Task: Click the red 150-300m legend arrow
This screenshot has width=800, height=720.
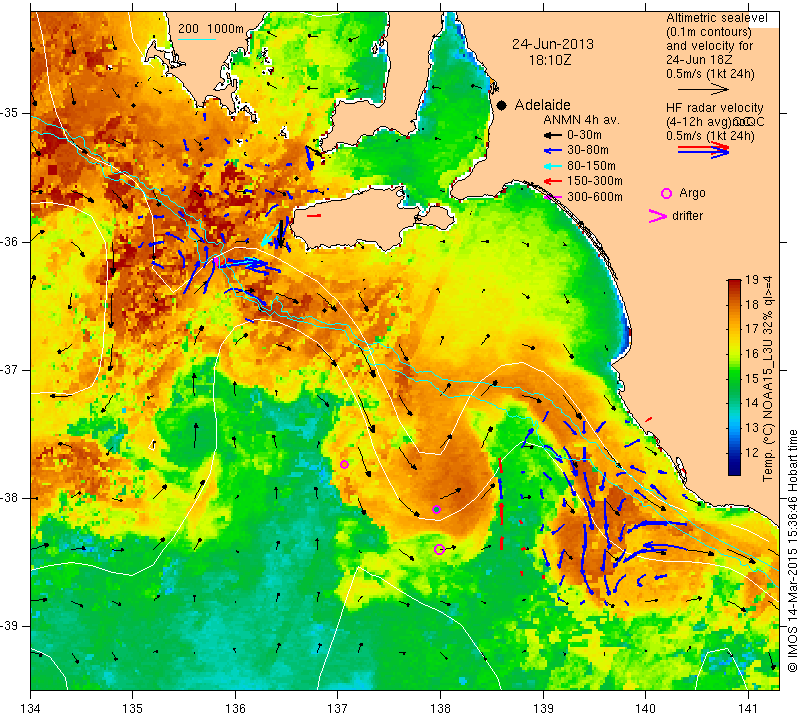Action: pyautogui.click(x=552, y=181)
